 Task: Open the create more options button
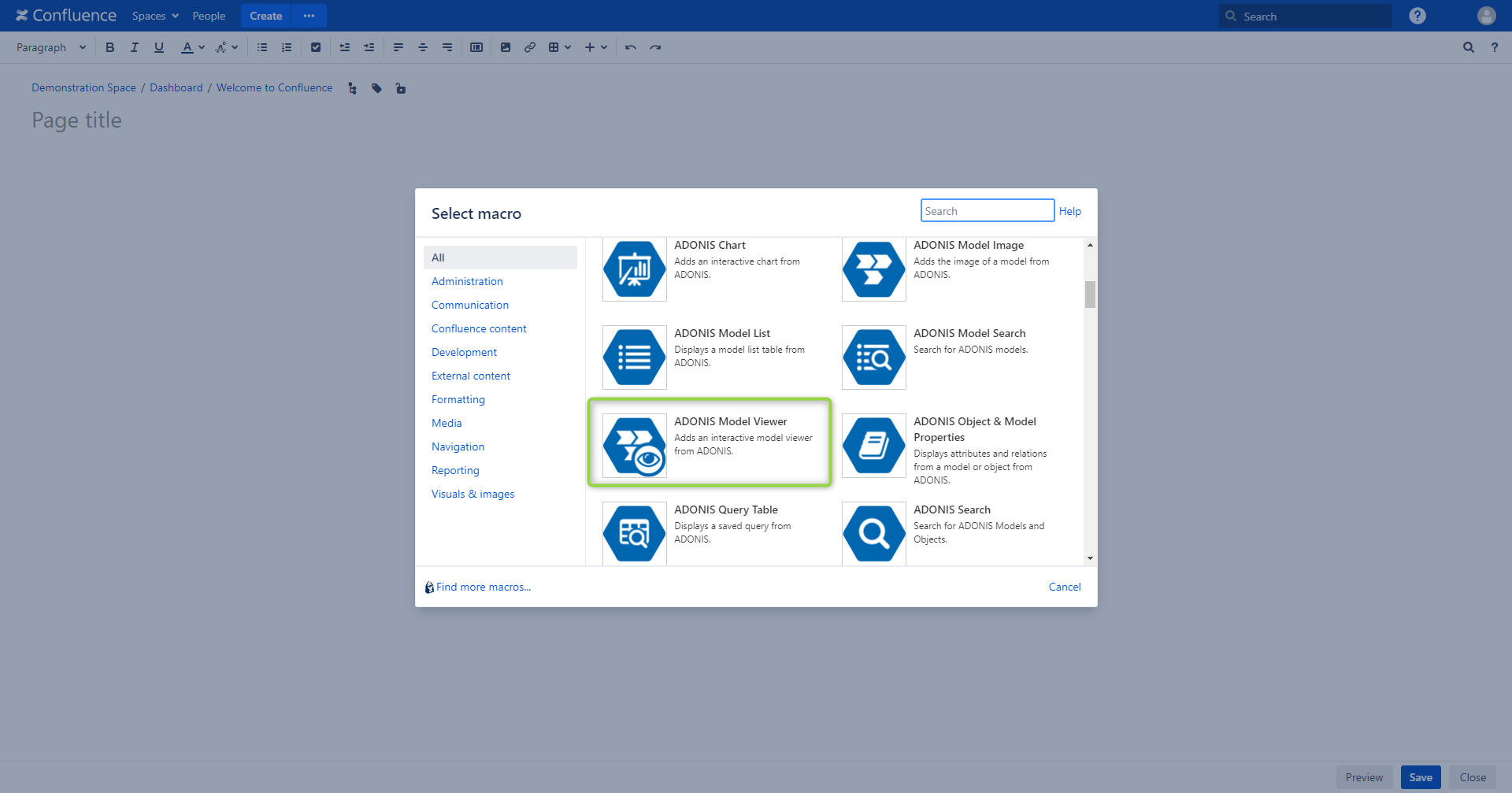tap(309, 16)
